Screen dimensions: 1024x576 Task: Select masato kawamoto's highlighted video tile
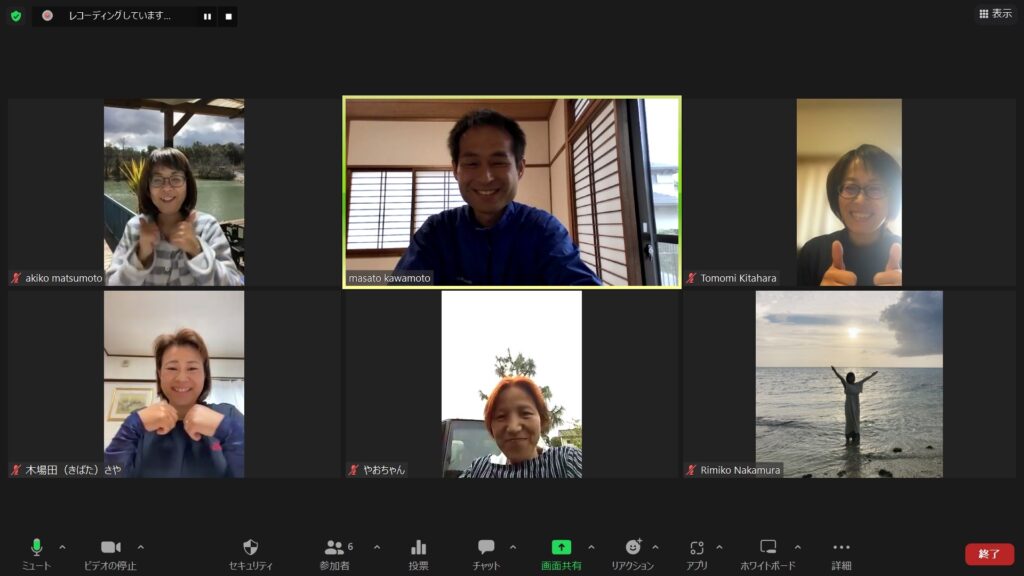click(512, 192)
